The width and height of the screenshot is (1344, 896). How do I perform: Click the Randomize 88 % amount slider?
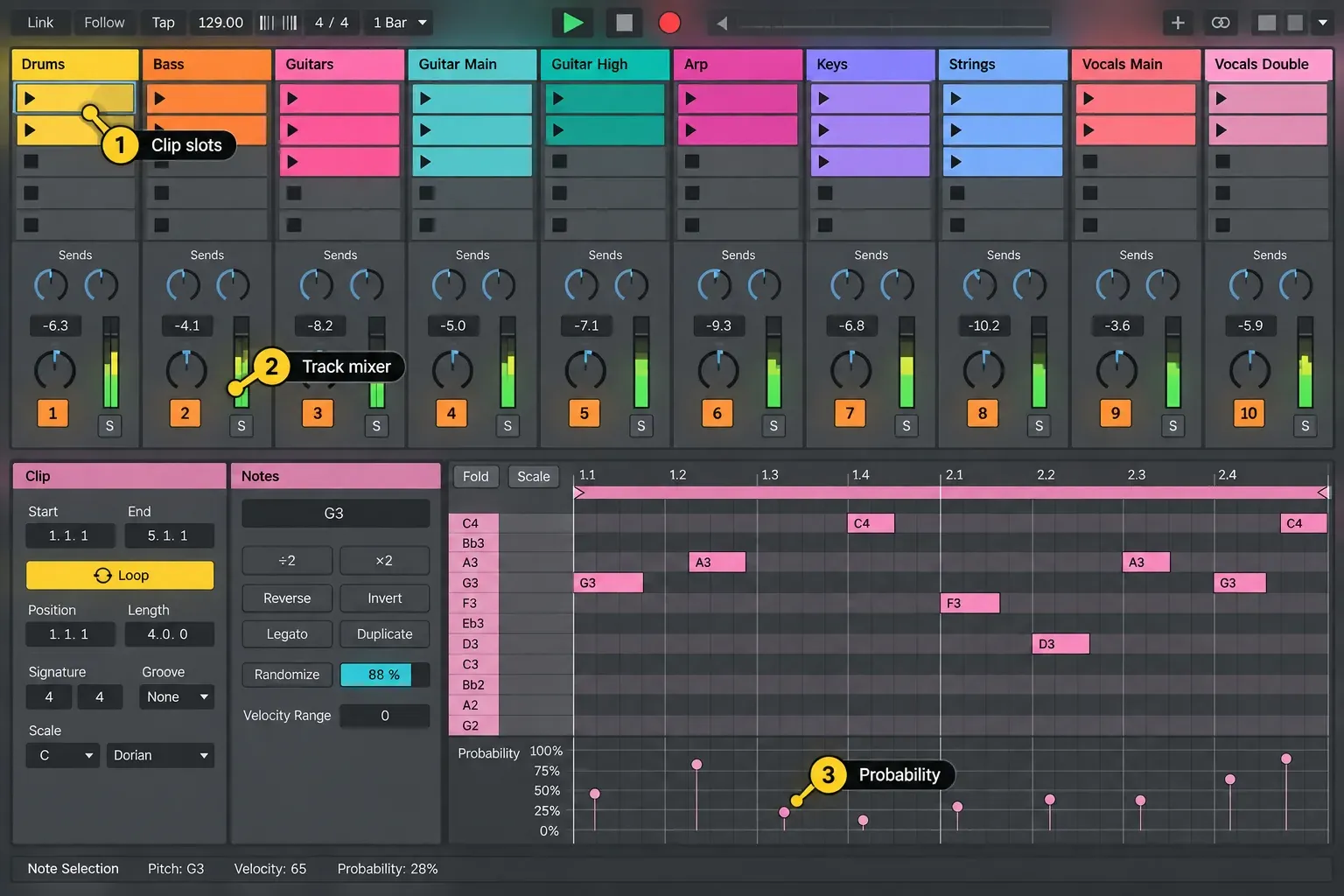385,675
